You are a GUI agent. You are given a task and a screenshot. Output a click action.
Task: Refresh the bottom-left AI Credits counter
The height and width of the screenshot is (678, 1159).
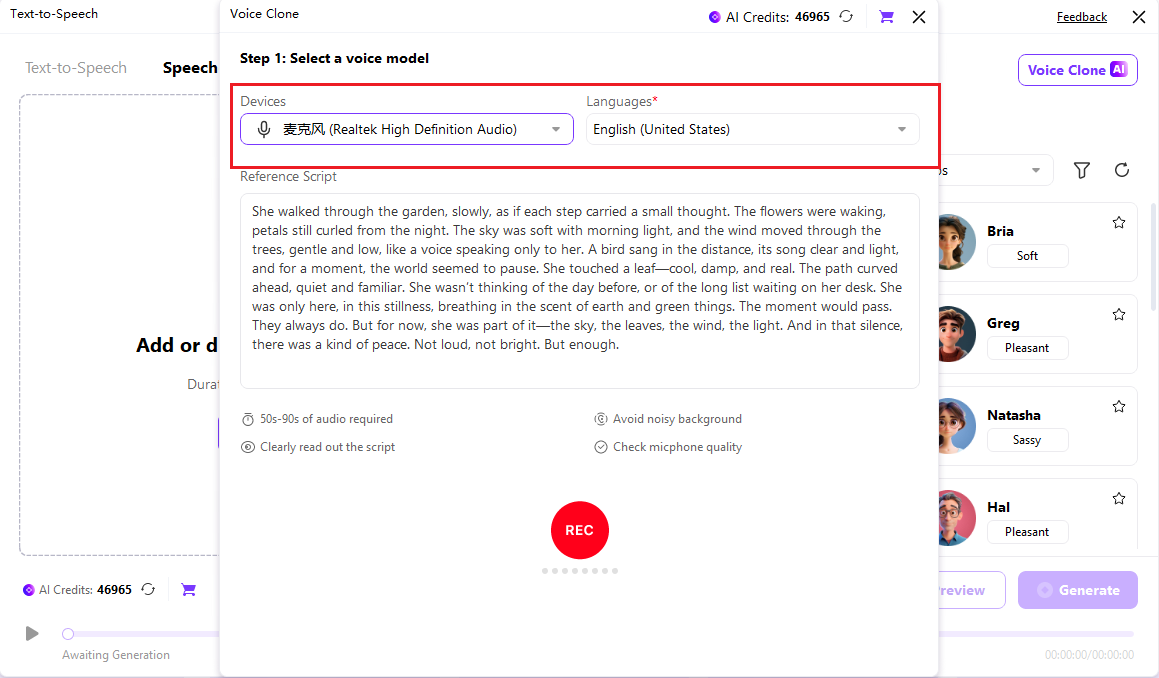(149, 590)
